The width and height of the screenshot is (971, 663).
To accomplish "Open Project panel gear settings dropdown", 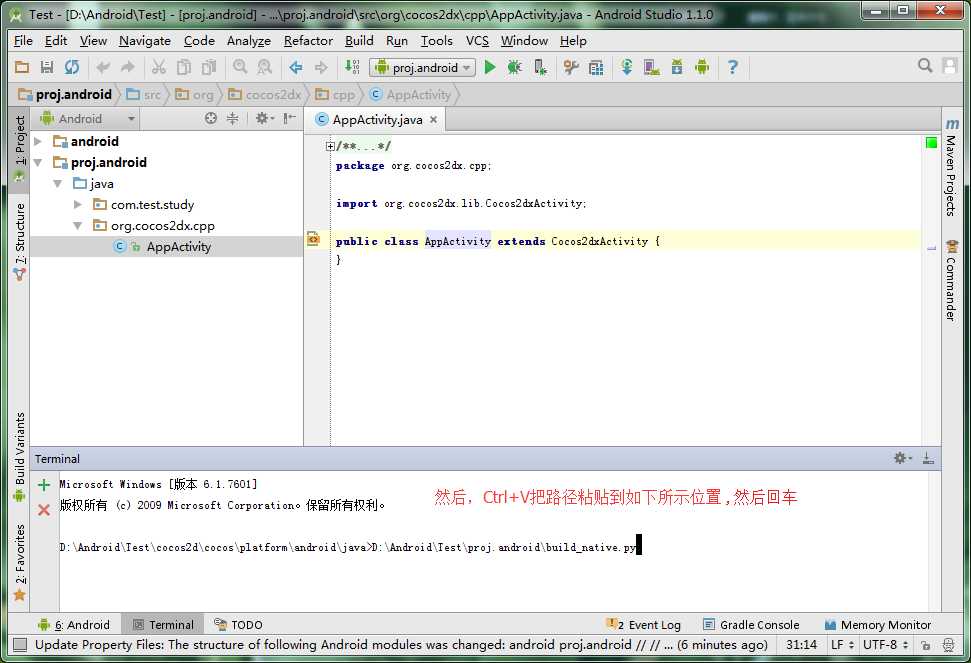I will [x=264, y=118].
